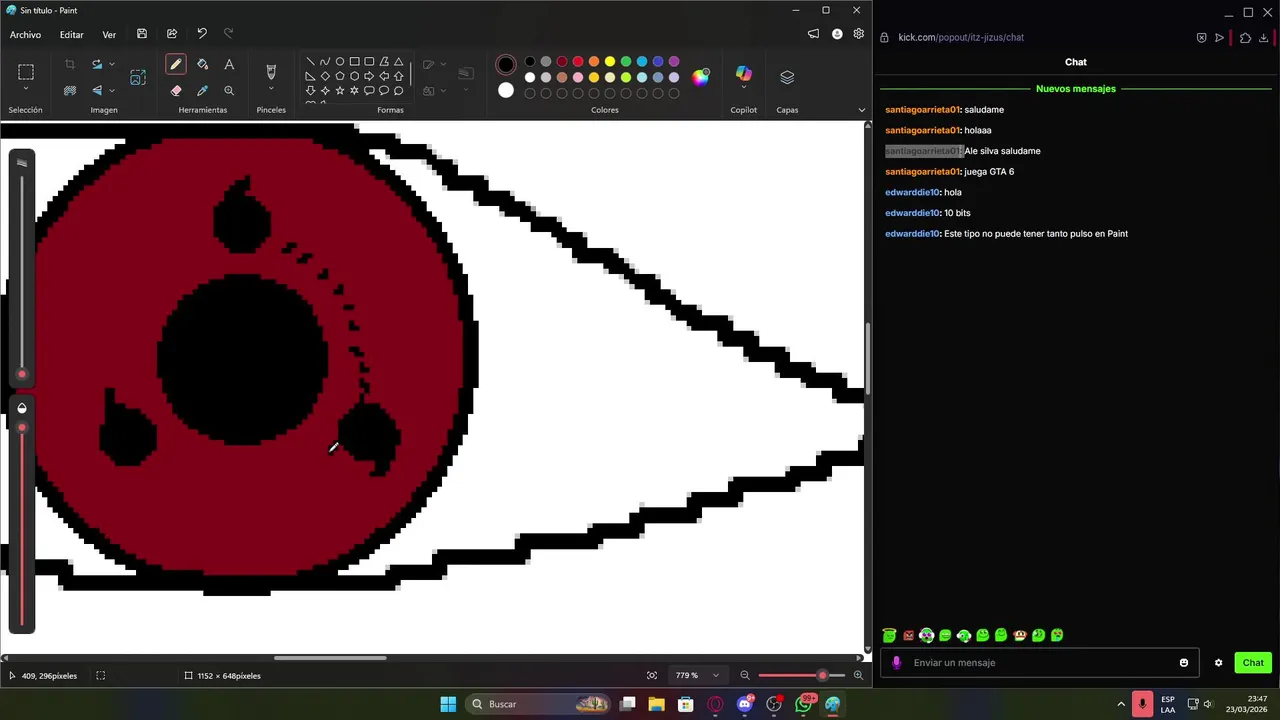
Task: Select the Triangle shape
Action: pos(398,61)
